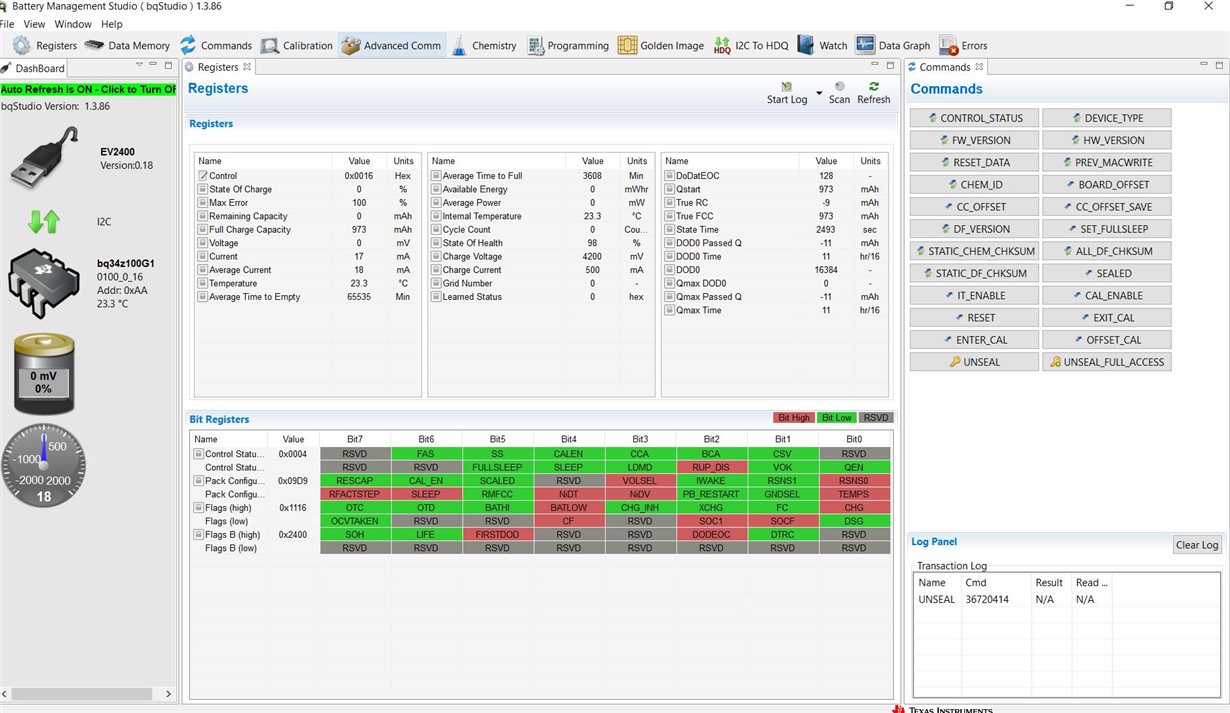Screen dimensions: 1230x713
Task: Click the bq34z100G1 chip icon
Action: pos(43,283)
